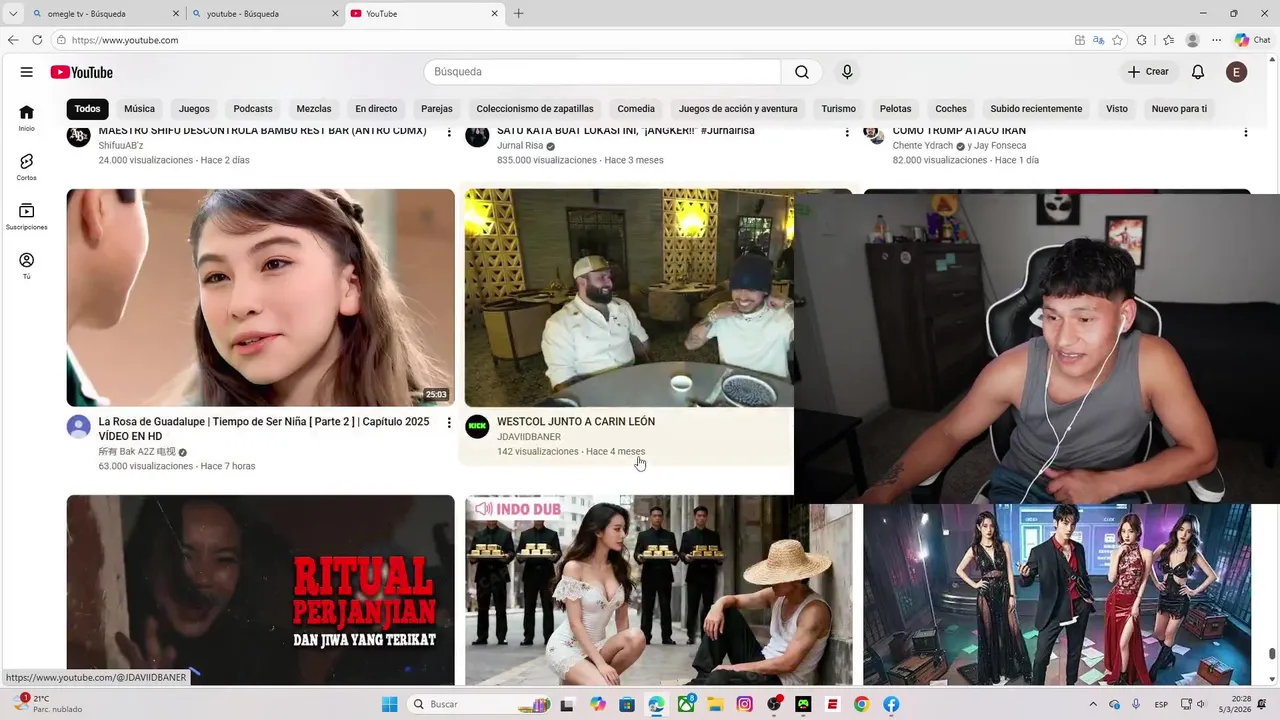Open Jurnal Risa channel link

click(520, 145)
